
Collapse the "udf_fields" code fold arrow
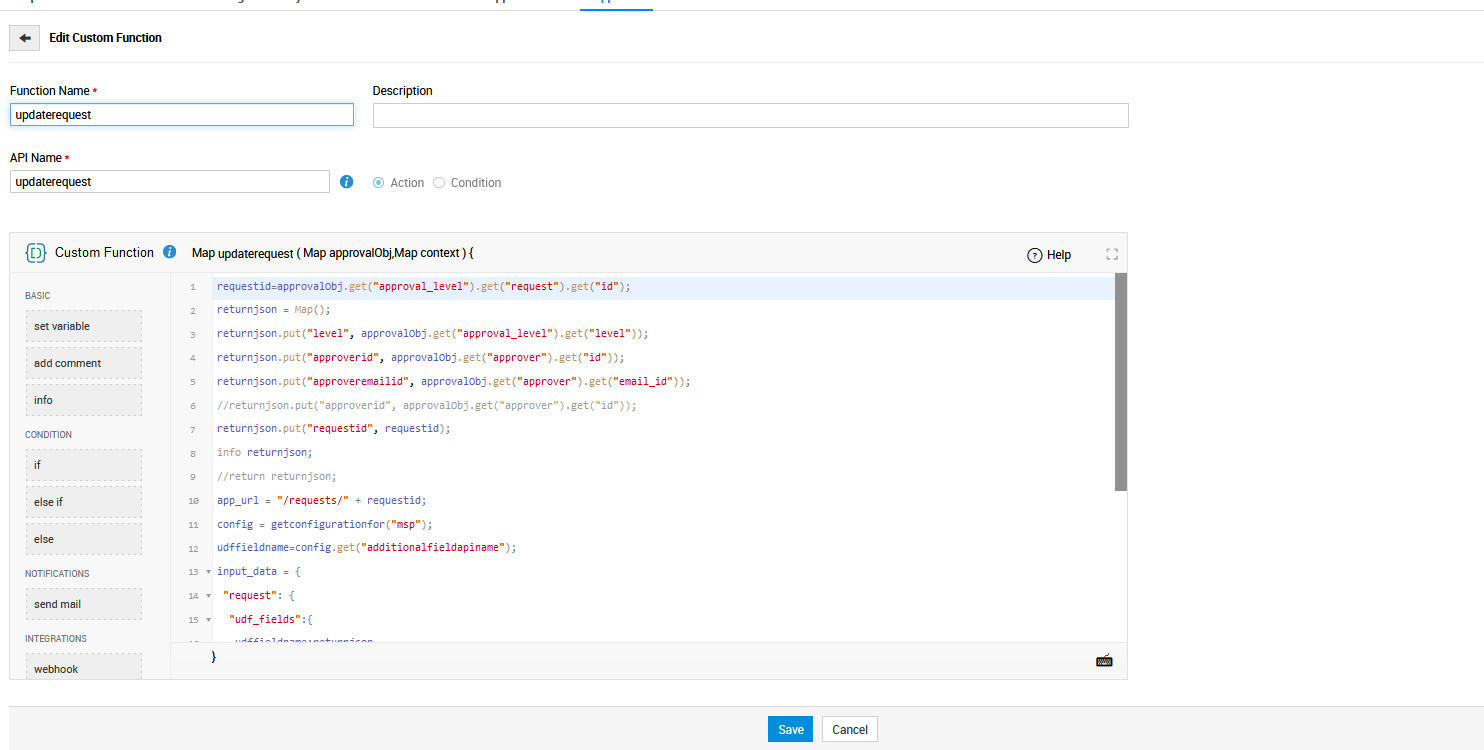click(x=208, y=620)
